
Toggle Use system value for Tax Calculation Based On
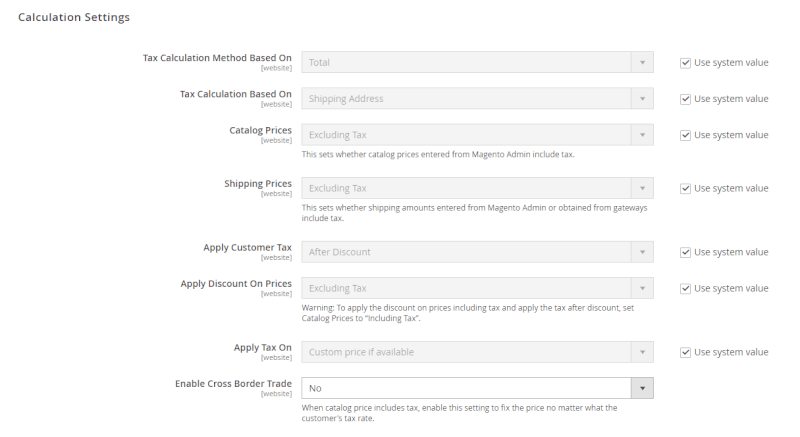[x=685, y=99]
